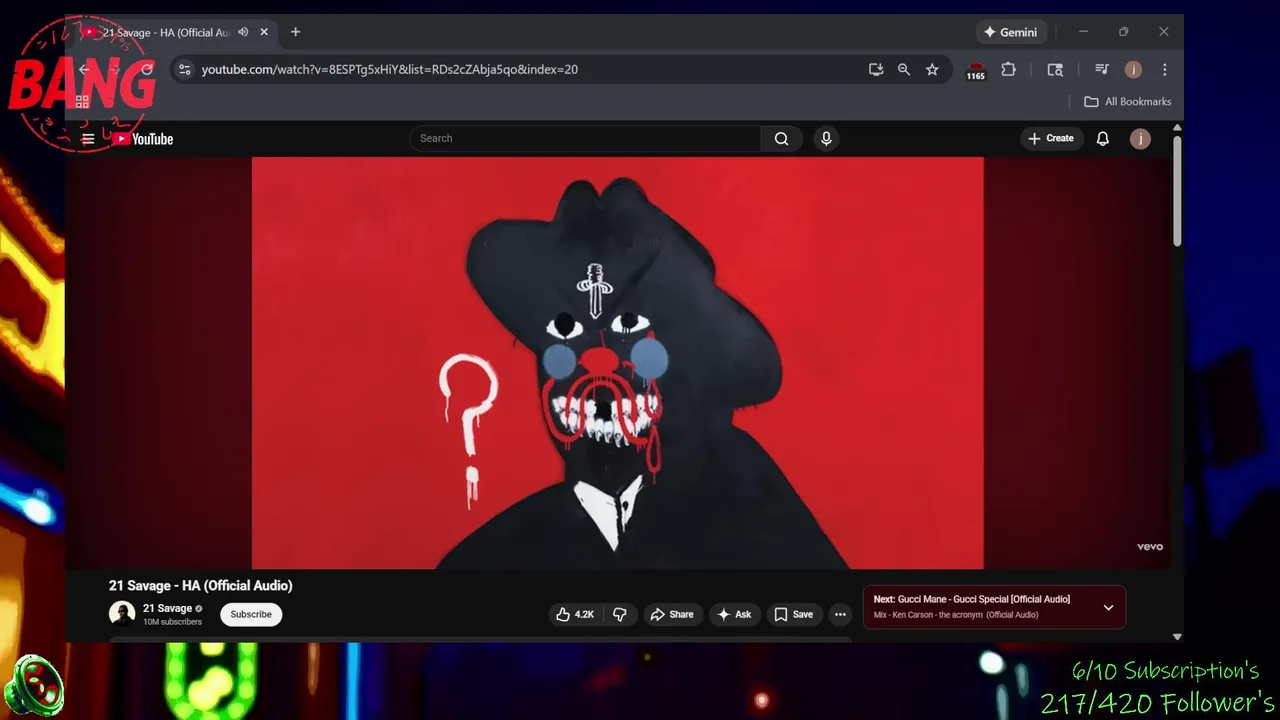Image resolution: width=1280 pixels, height=720 pixels.
Task: Open a new browser tab
Action: (295, 32)
